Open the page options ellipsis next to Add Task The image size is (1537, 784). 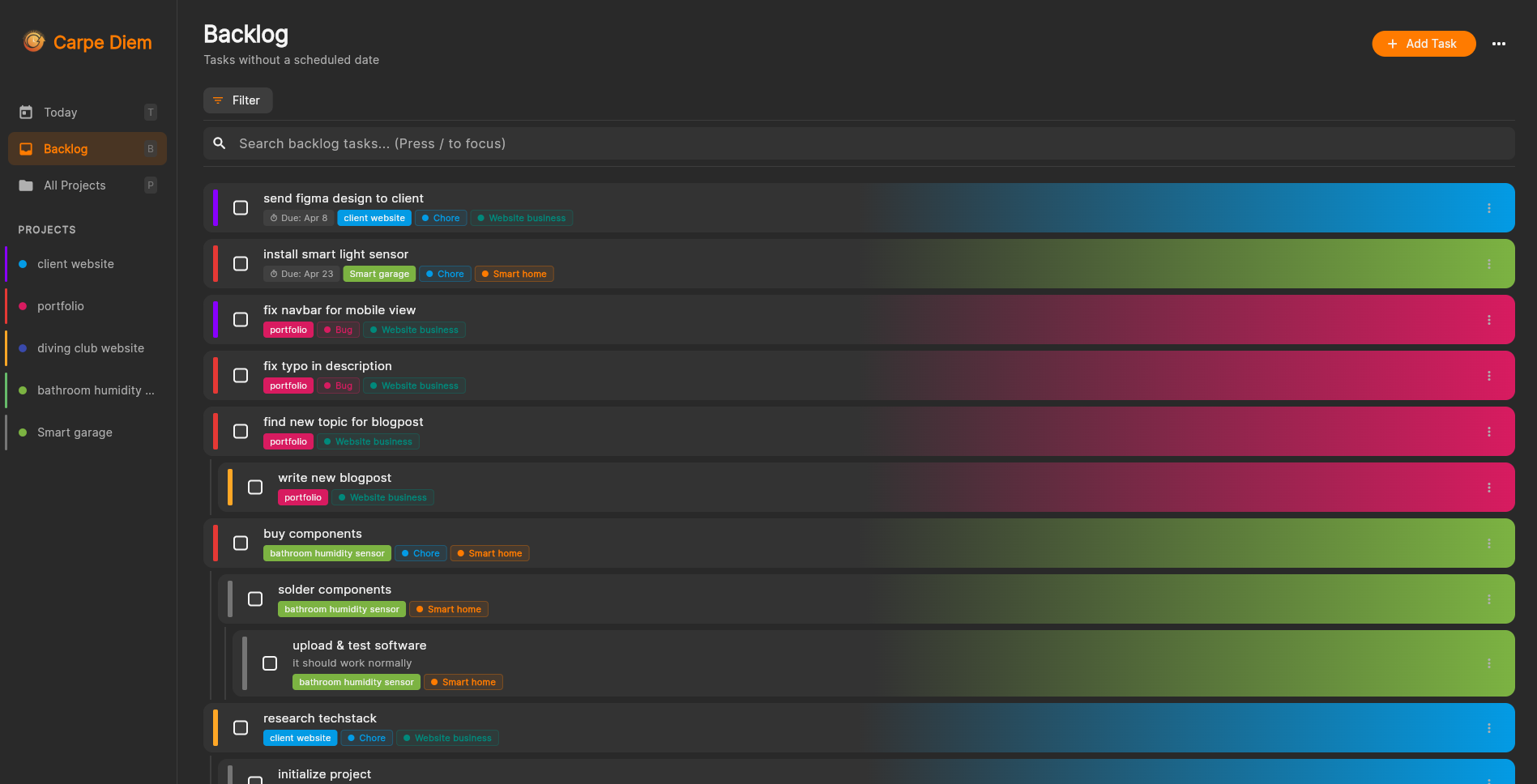1498,44
